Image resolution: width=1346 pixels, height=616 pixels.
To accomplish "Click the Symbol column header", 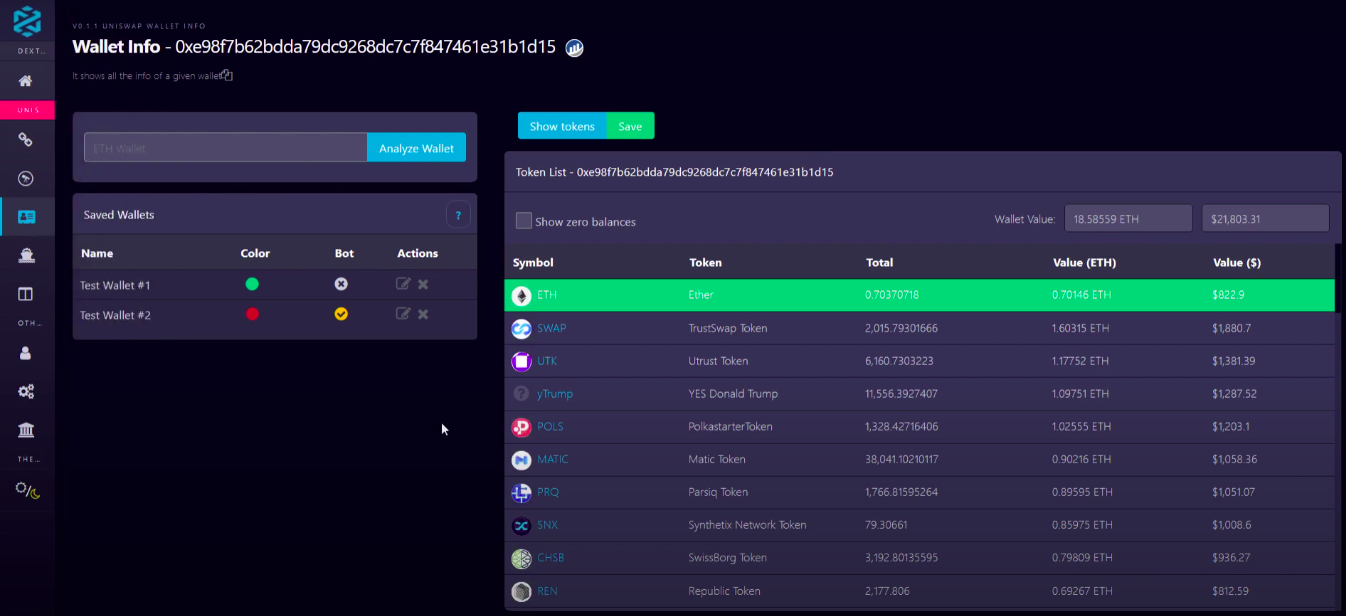I will click(533, 263).
